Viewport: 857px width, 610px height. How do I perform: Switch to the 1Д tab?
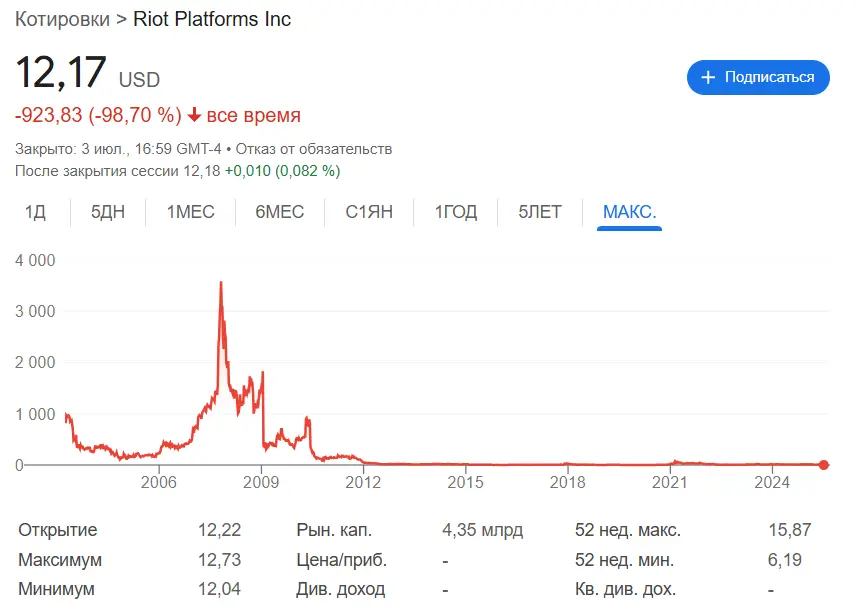tap(34, 212)
